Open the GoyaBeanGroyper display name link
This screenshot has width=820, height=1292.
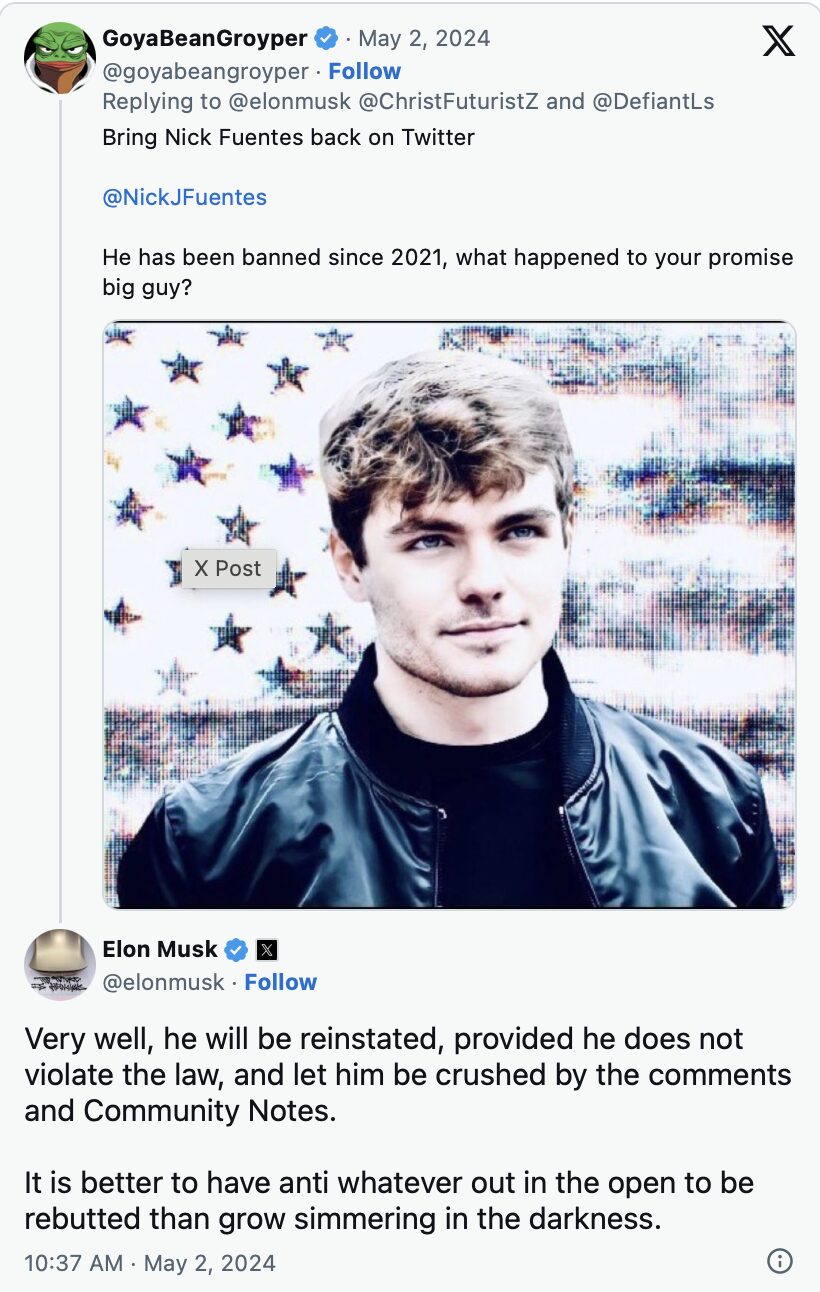[x=204, y=39]
